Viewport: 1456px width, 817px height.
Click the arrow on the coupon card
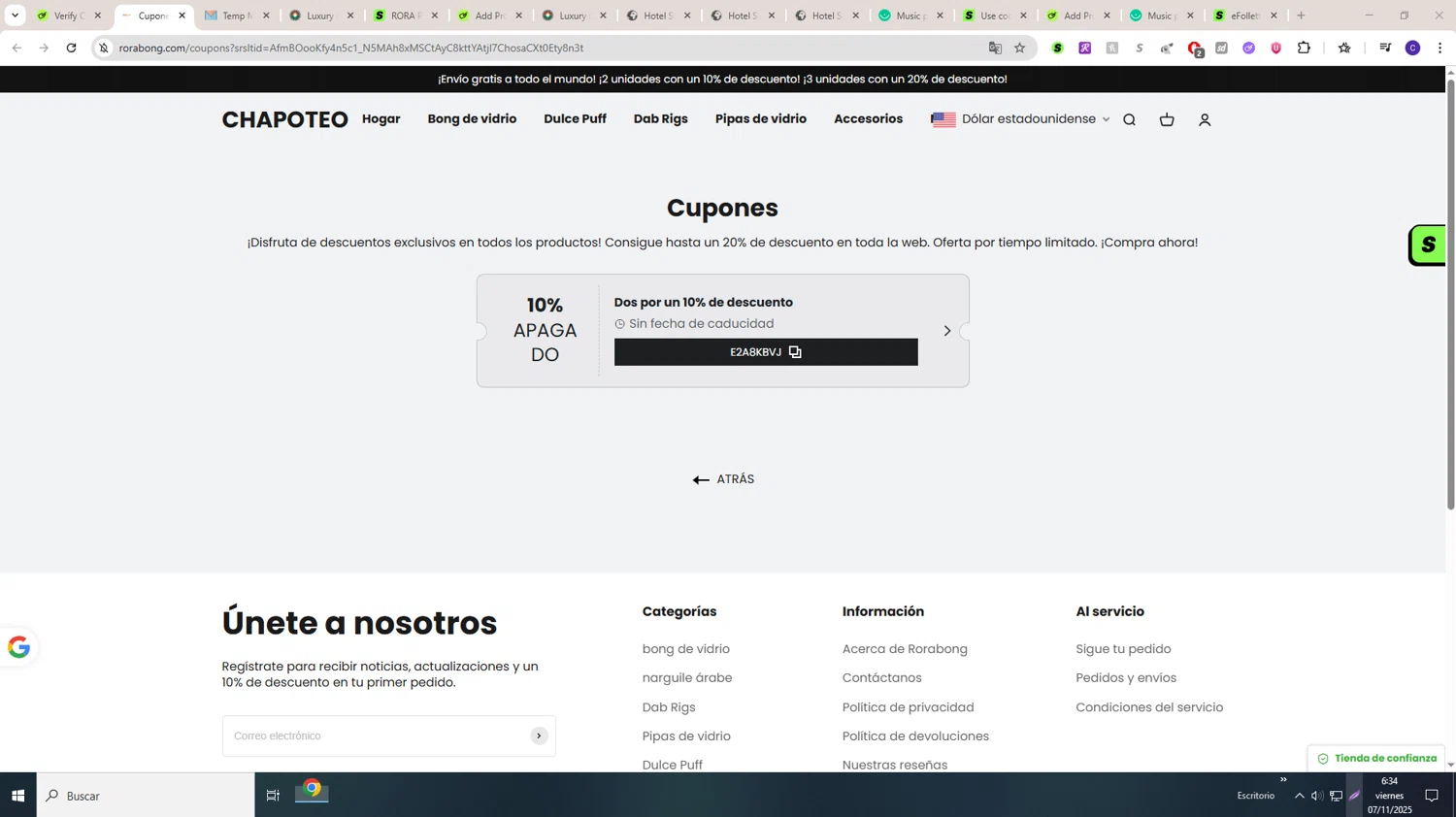click(x=947, y=331)
